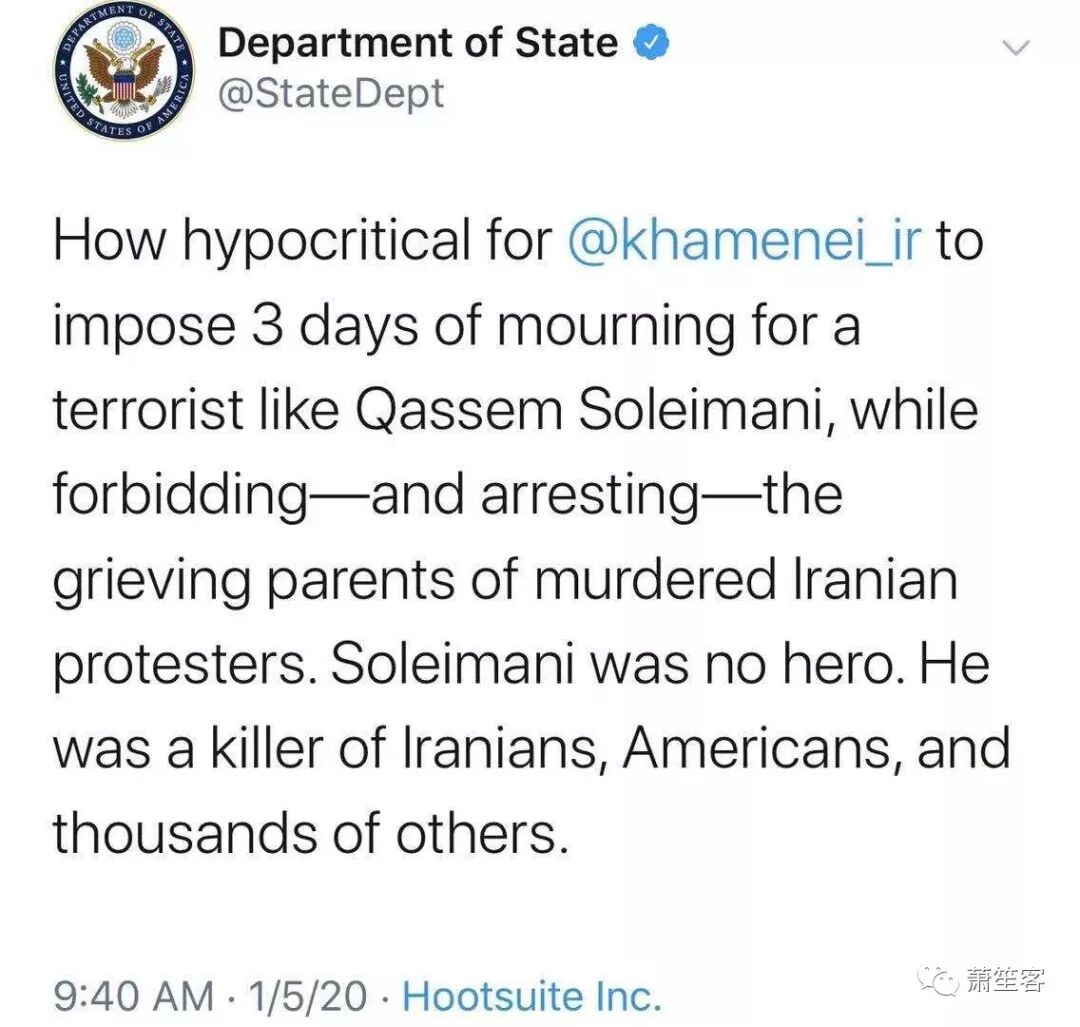This screenshot has height=1027, width=1080.
Task: Click the @StateDept handle
Action: point(331,94)
